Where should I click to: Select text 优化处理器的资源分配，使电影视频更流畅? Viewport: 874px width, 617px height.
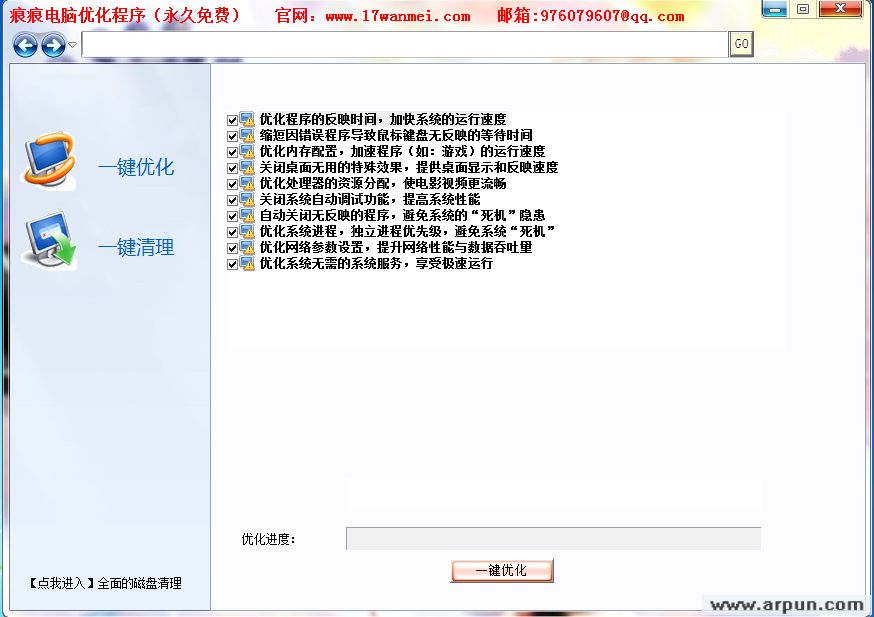pos(383,183)
